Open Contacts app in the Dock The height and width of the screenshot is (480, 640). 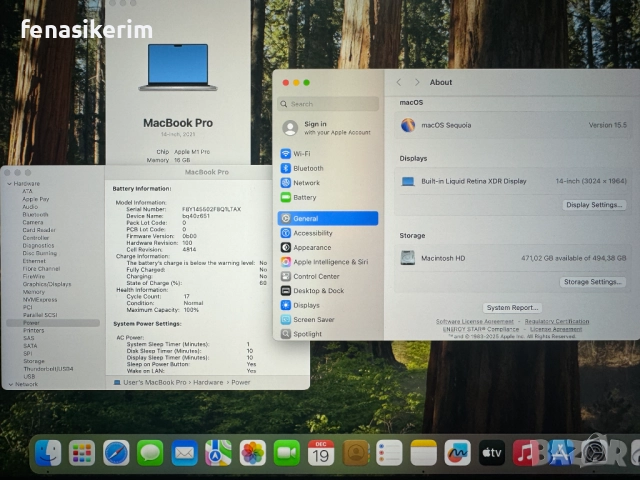click(355, 453)
